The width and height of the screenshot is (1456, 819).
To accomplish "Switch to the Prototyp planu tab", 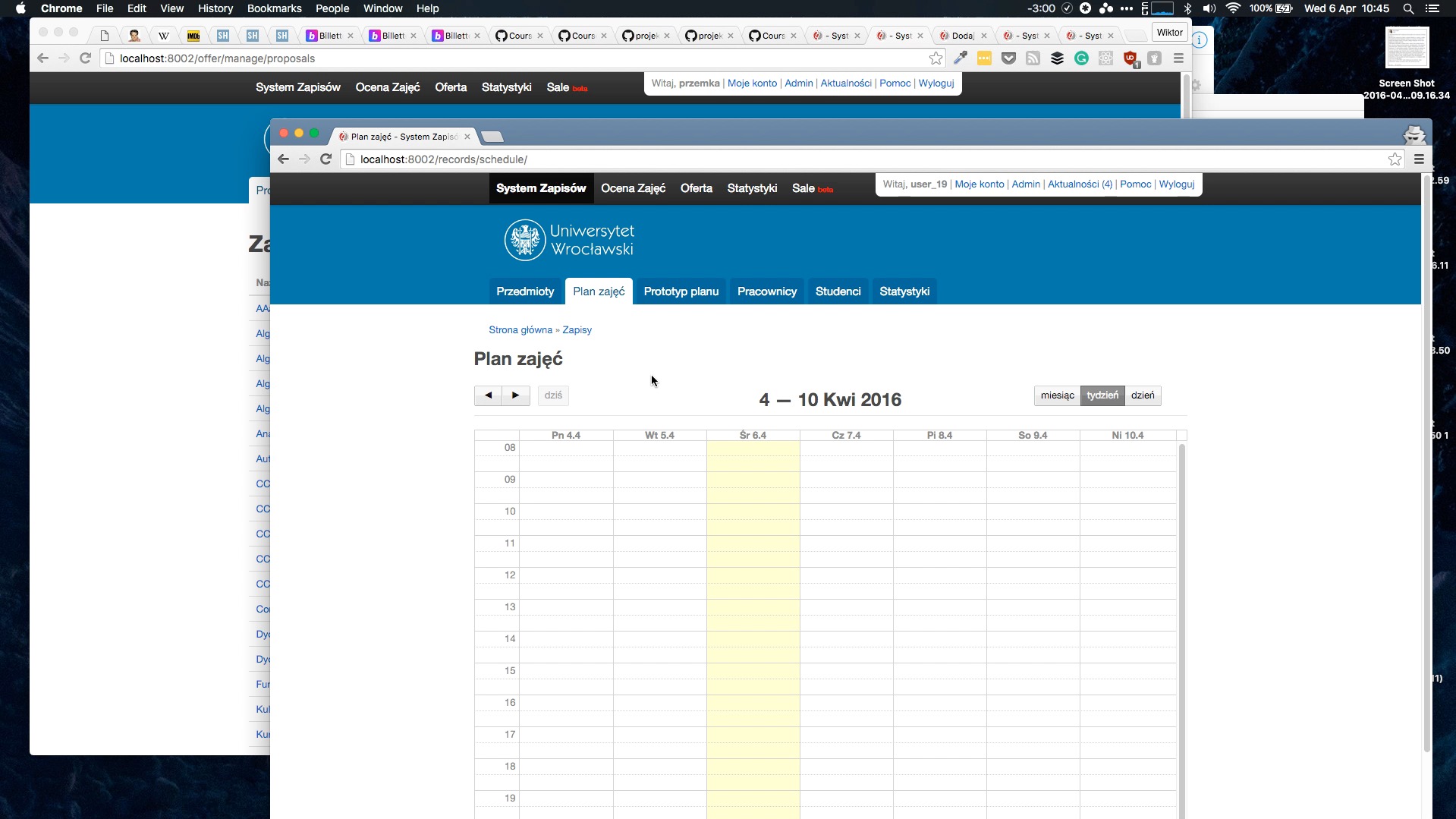I will tap(681, 291).
